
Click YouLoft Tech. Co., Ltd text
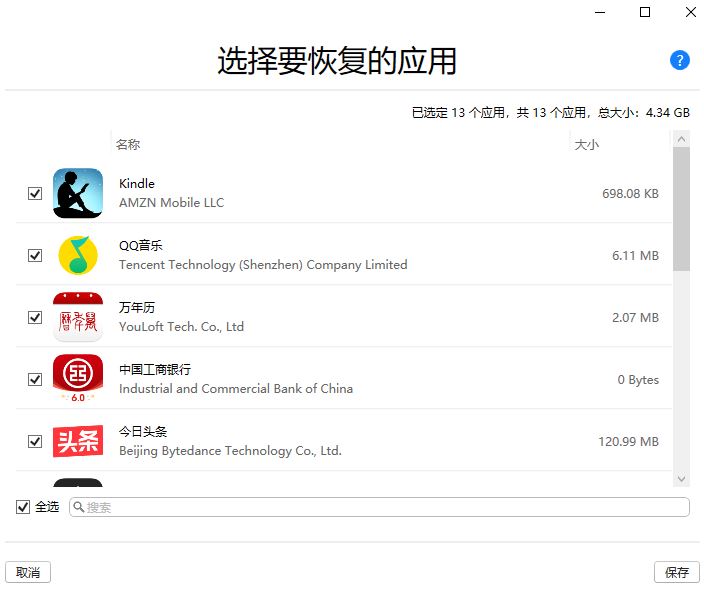pos(181,326)
